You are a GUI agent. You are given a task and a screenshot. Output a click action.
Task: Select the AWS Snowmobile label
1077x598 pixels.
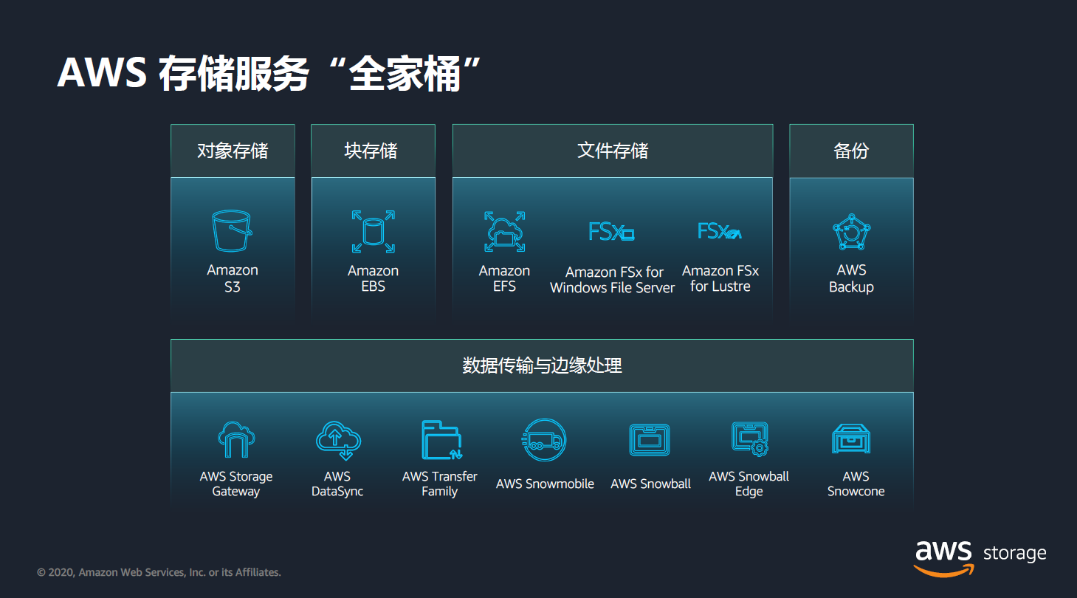point(545,483)
